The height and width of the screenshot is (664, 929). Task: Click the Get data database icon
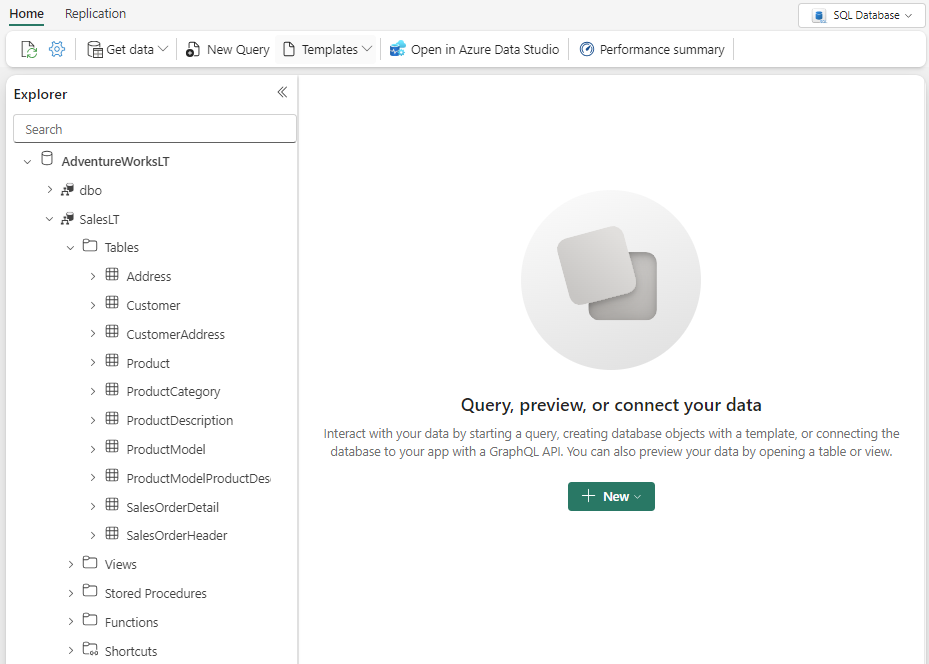click(95, 49)
